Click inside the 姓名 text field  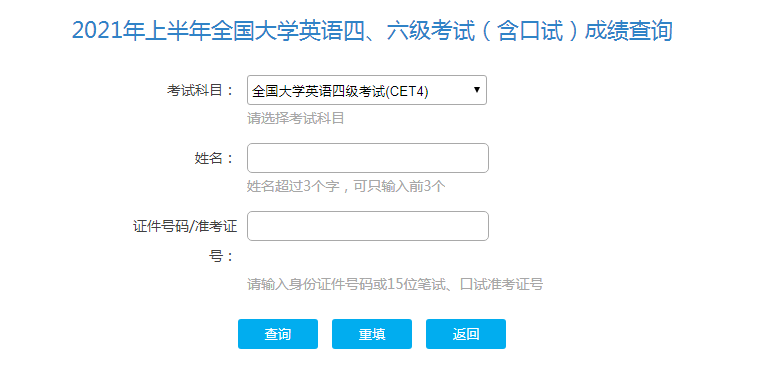(368, 158)
